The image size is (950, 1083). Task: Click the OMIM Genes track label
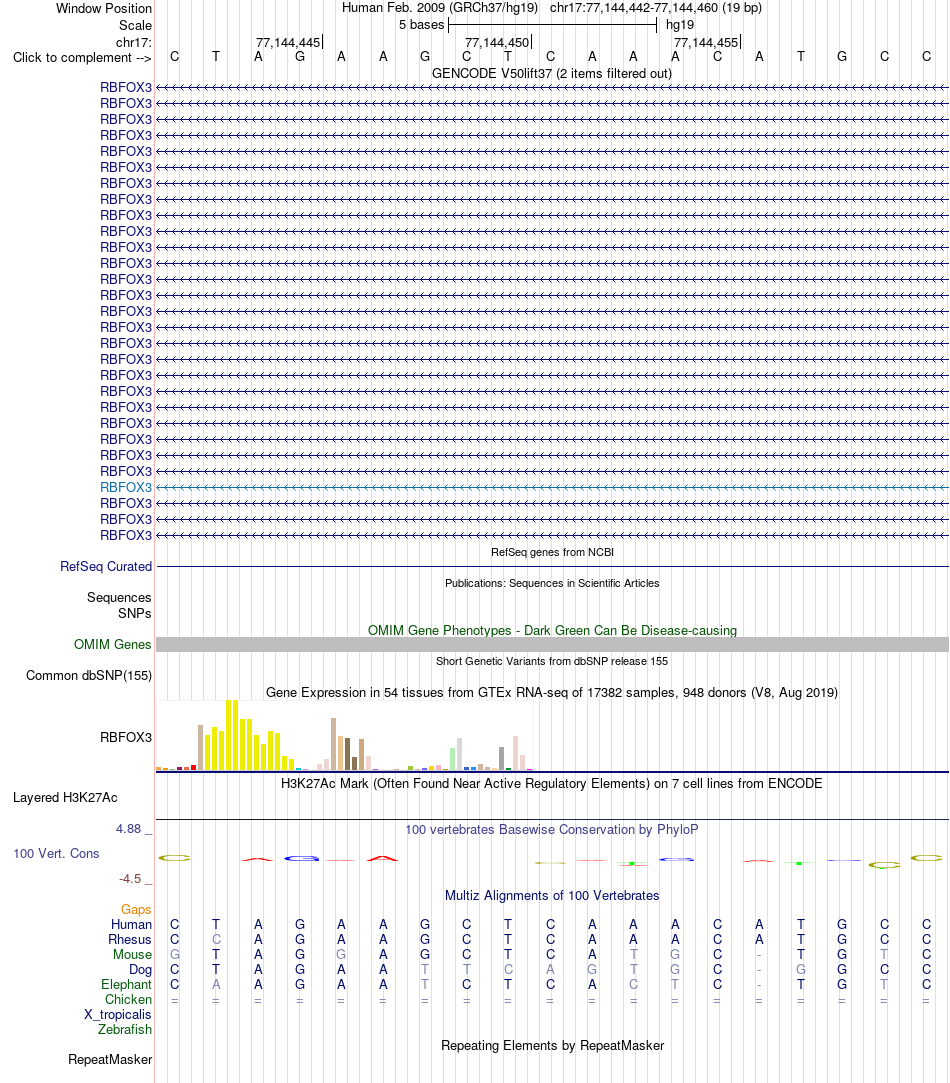pyautogui.click(x=113, y=644)
